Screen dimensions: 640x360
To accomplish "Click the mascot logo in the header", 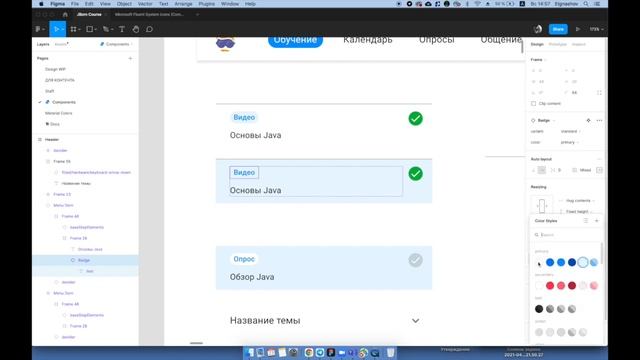I will (x=225, y=44).
